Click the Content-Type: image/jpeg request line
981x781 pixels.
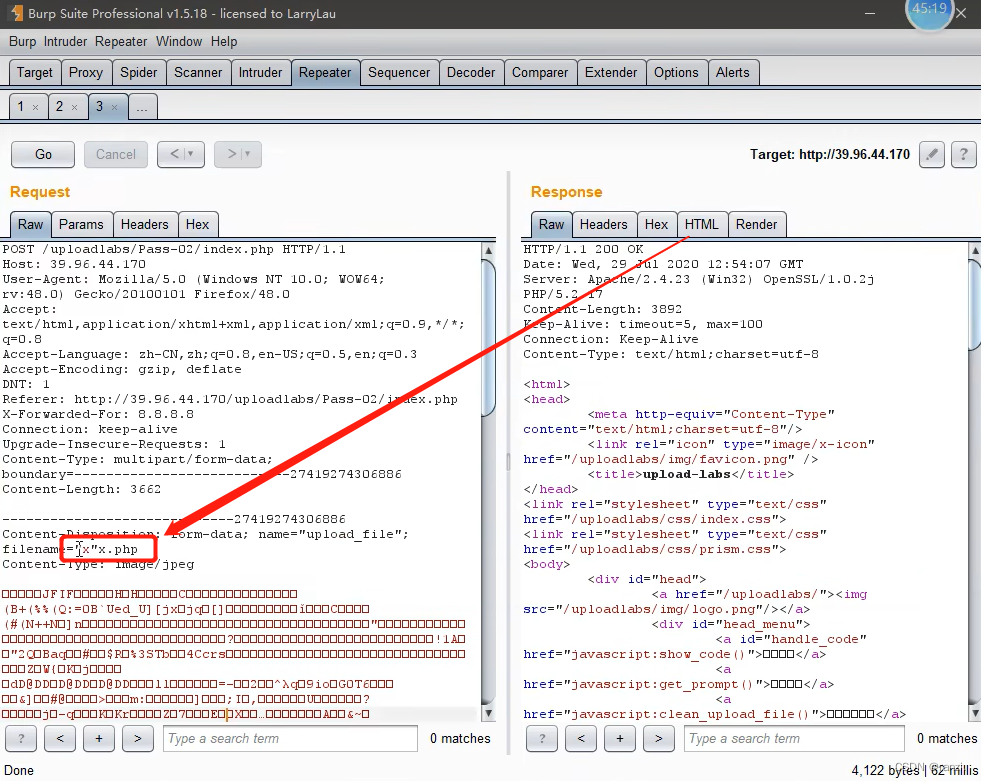[98, 564]
